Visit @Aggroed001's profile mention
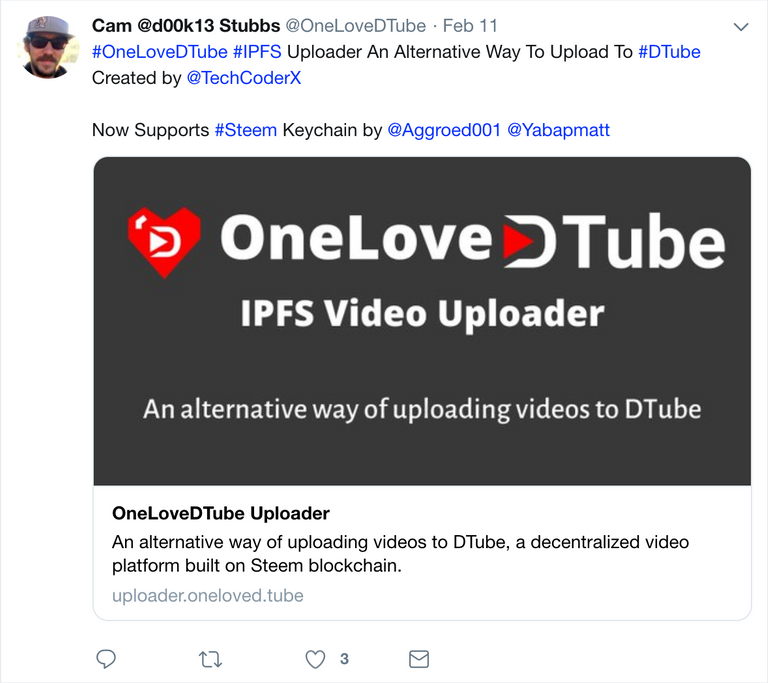 pyautogui.click(x=444, y=130)
